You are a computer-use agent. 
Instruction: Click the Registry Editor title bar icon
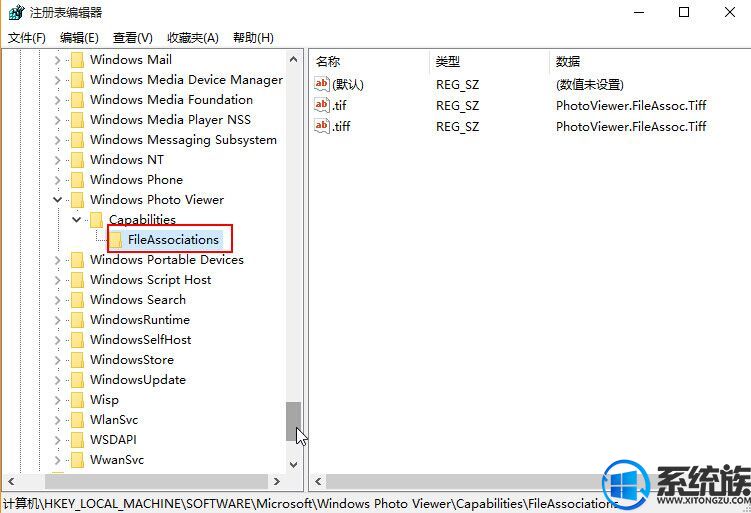point(16,12)
